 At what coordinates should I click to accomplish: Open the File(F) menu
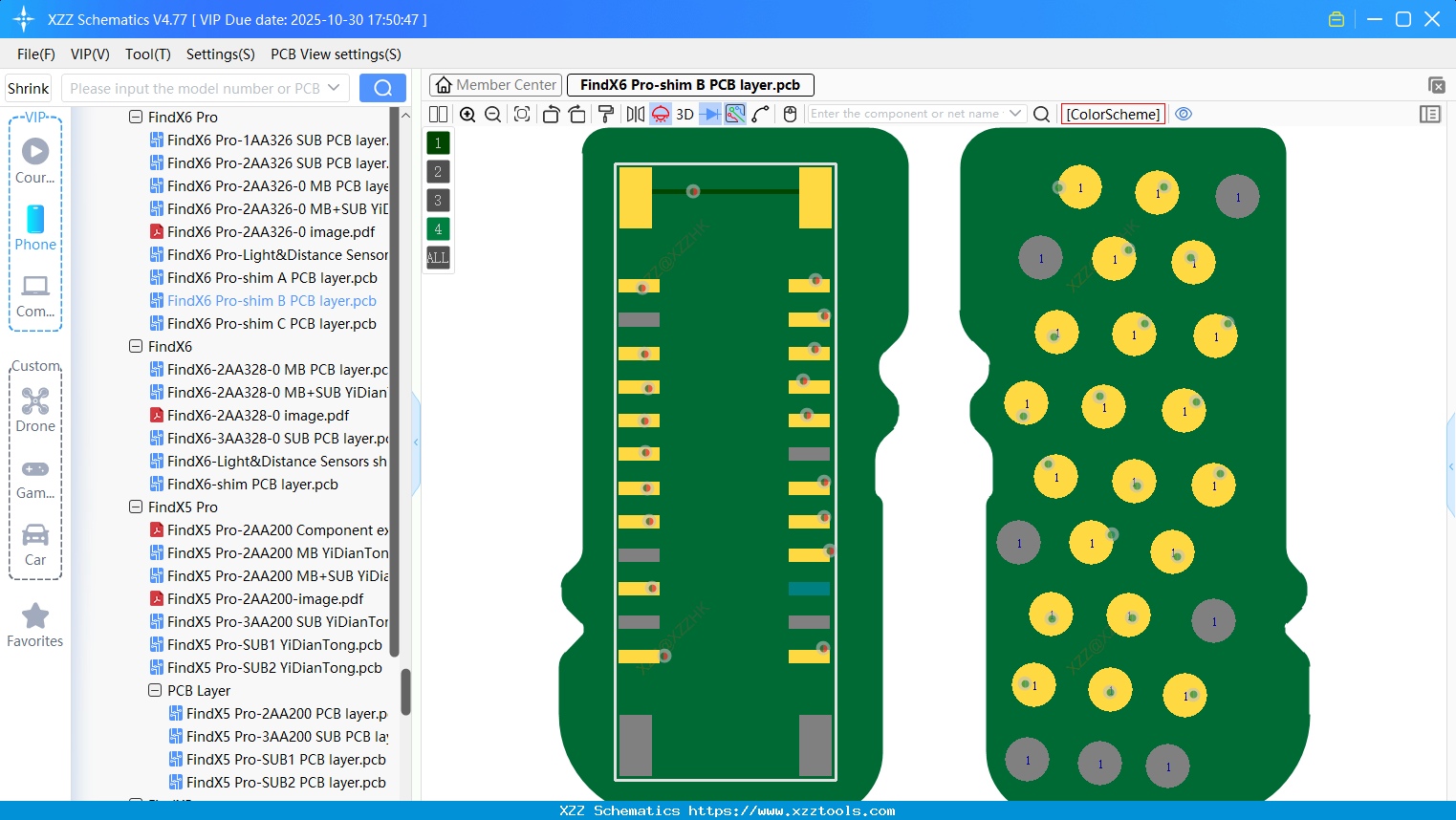(x=36, y=54)
